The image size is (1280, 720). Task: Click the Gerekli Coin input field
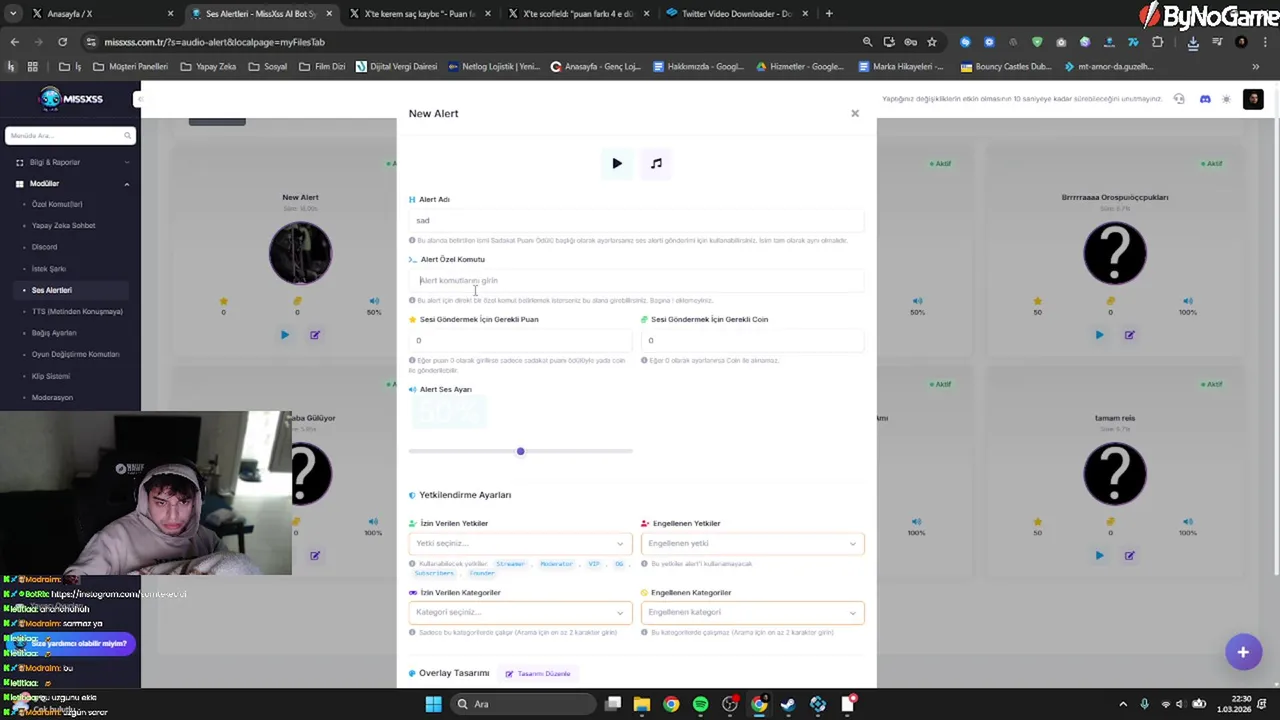752,340
